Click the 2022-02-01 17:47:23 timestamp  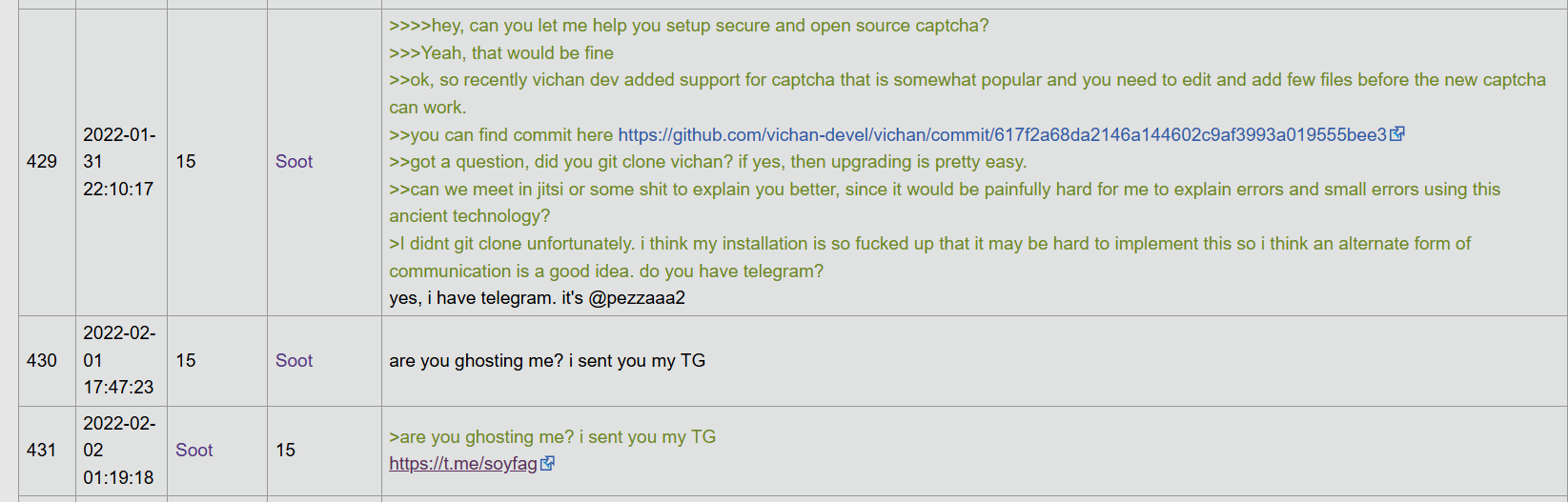point(119,360)
